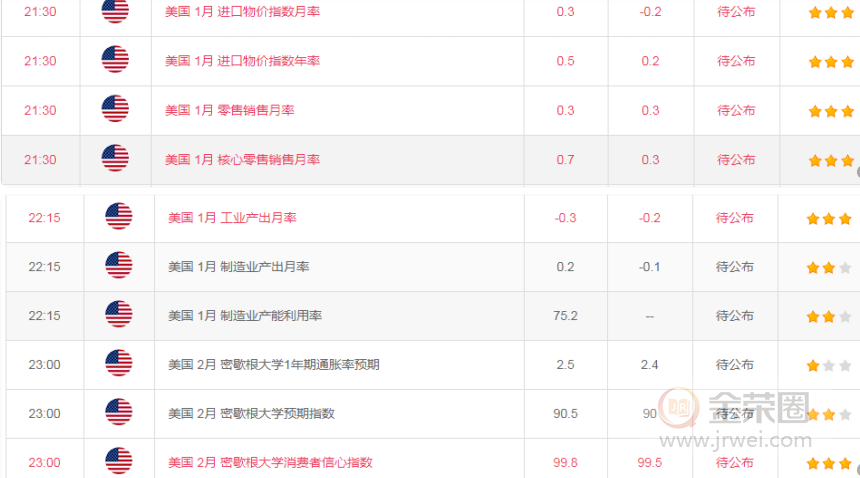Click 待公布 in the 进口物价指数年率 row

pyautogui.click(x=736, y=61)
